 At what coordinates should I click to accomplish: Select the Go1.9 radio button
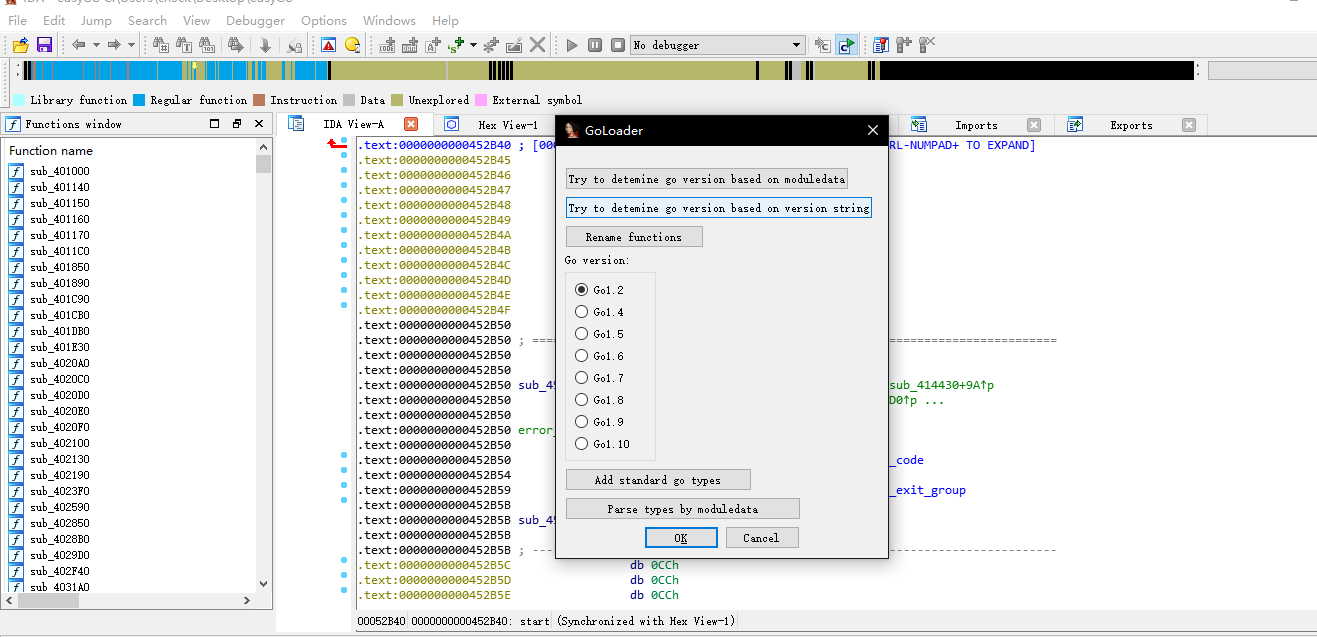pyautogui.click(x=581, y=422)
